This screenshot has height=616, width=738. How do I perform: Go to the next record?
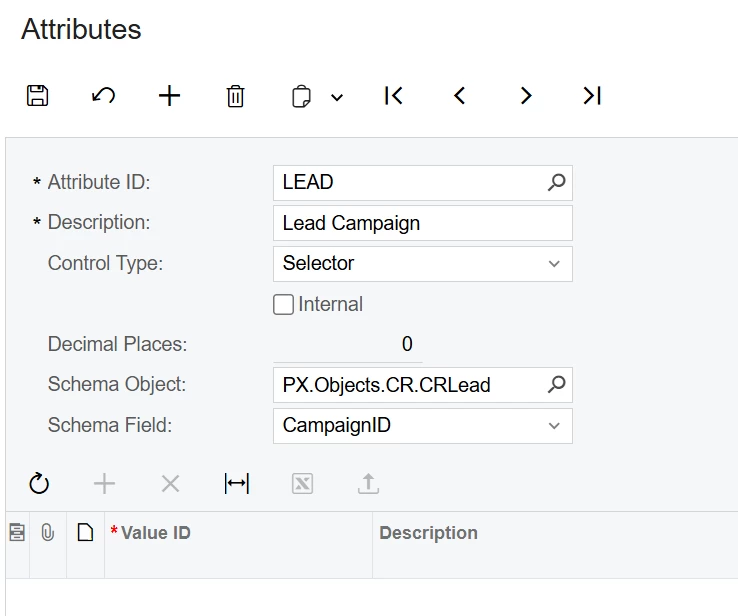click(526, 96)
